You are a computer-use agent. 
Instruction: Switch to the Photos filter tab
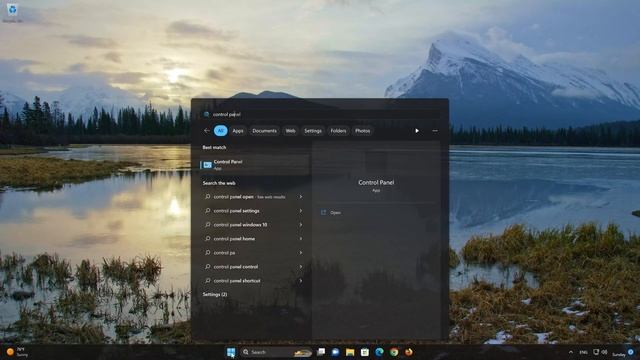(x=362, y=131)
